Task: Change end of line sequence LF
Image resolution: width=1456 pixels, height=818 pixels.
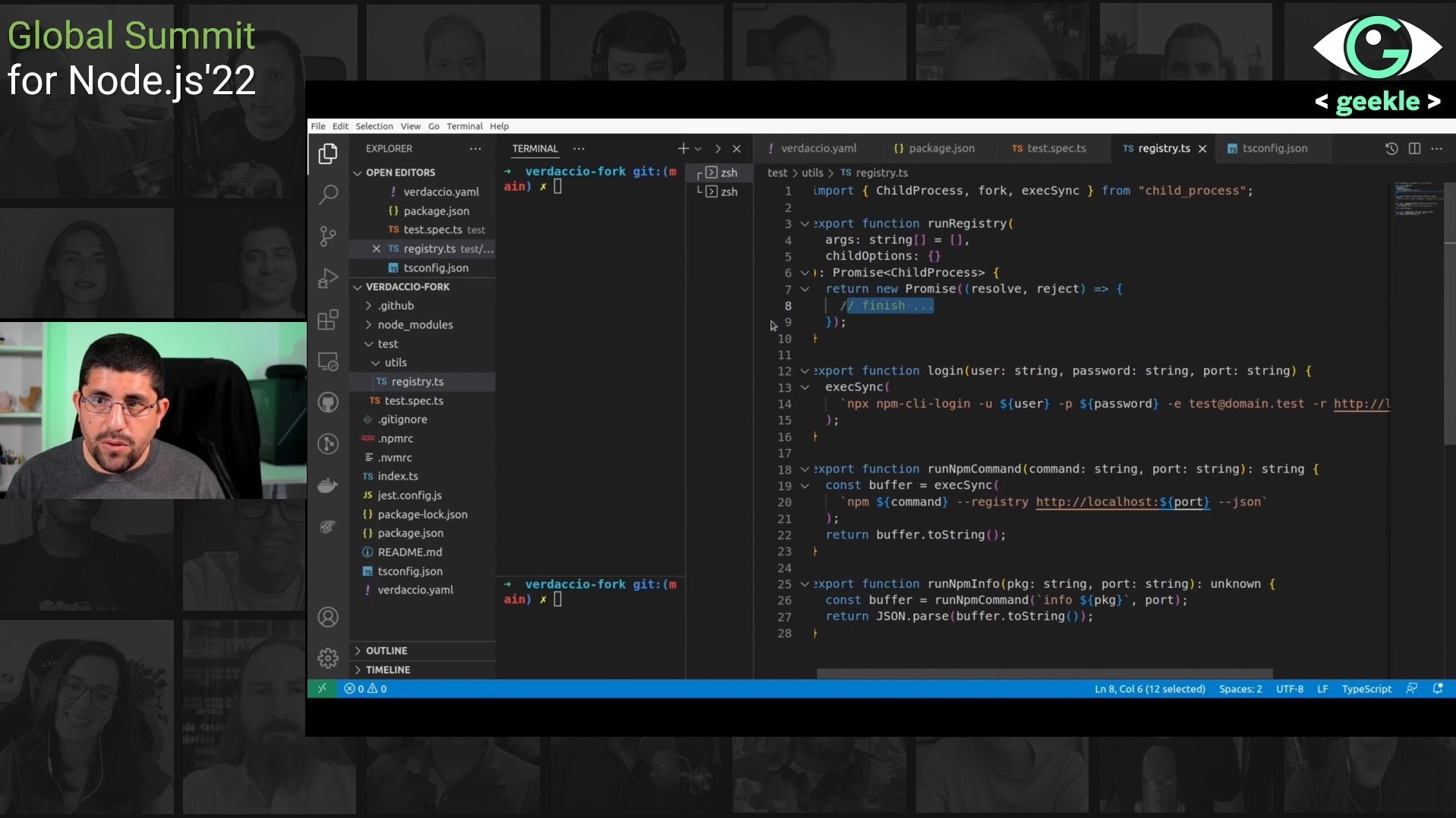Action: tap(1322, 689)
